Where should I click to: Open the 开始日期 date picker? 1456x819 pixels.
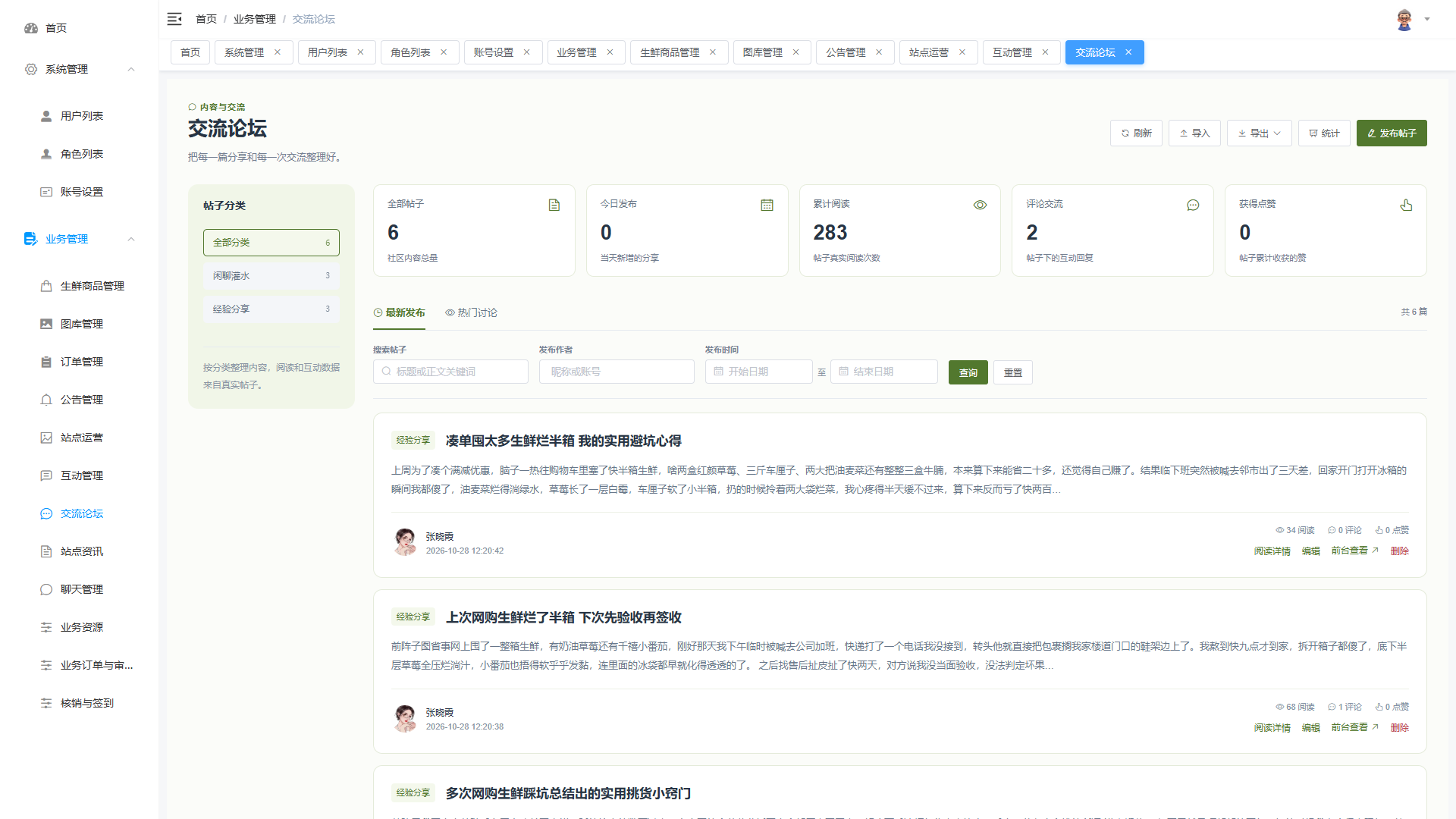click(x=759, y=372)
